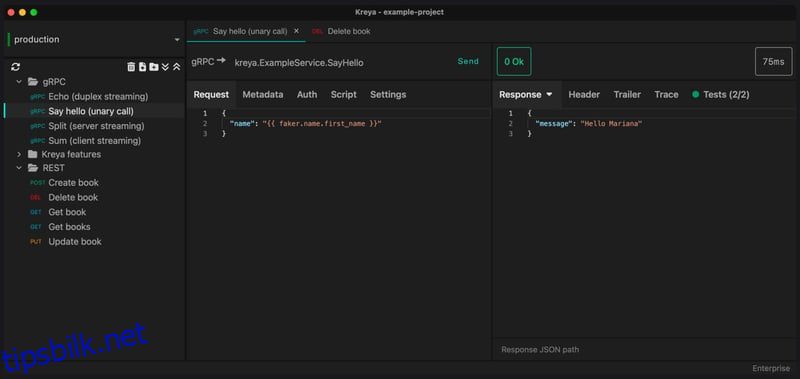Click the new operation file icon
This screenshot has height=379, width=800.
coord(142,67)
